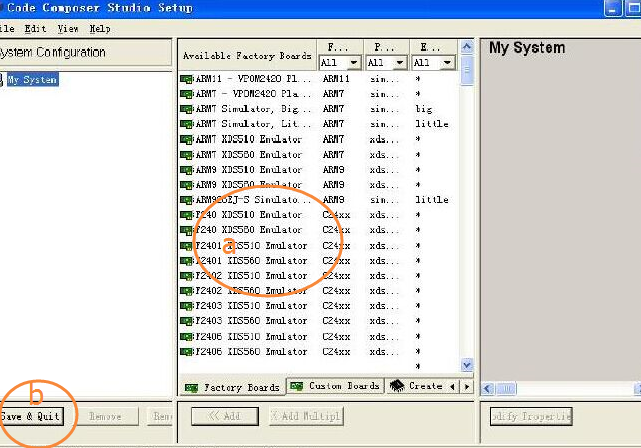Image resolution: width=641 pixels, height=448 pixels.
Task: Open the Help menu
Action: [x=100, y=29]
